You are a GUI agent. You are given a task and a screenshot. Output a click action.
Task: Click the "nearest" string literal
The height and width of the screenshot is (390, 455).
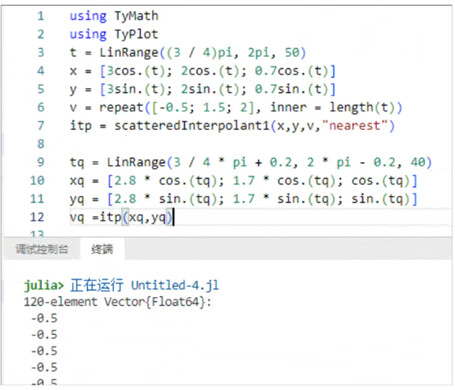pos(354,126)
